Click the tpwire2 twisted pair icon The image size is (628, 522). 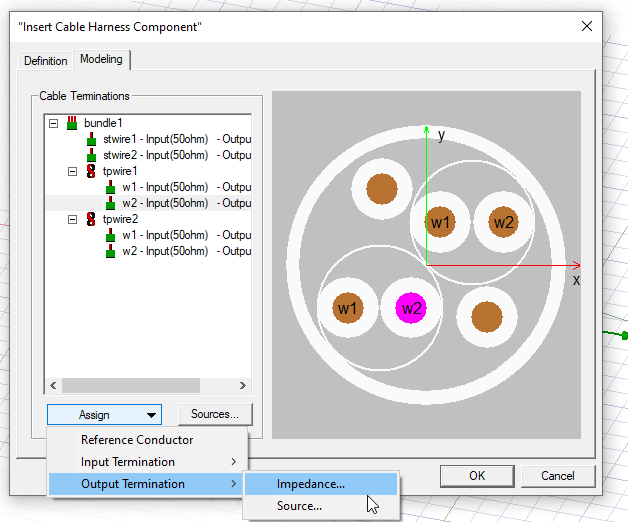tap(91, 219)
